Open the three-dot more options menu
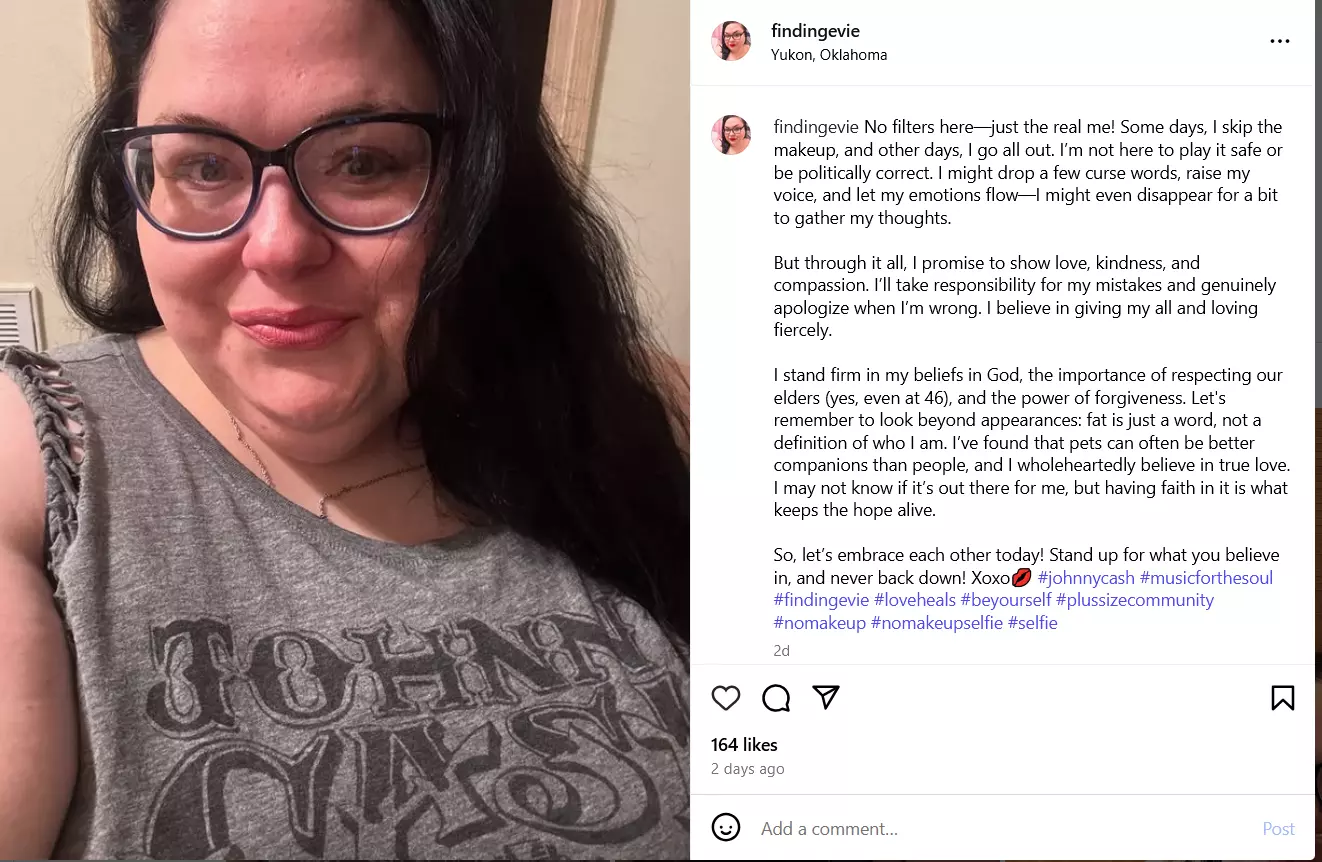This screenshot has height=862, width=1322. tap(1280, 42)
